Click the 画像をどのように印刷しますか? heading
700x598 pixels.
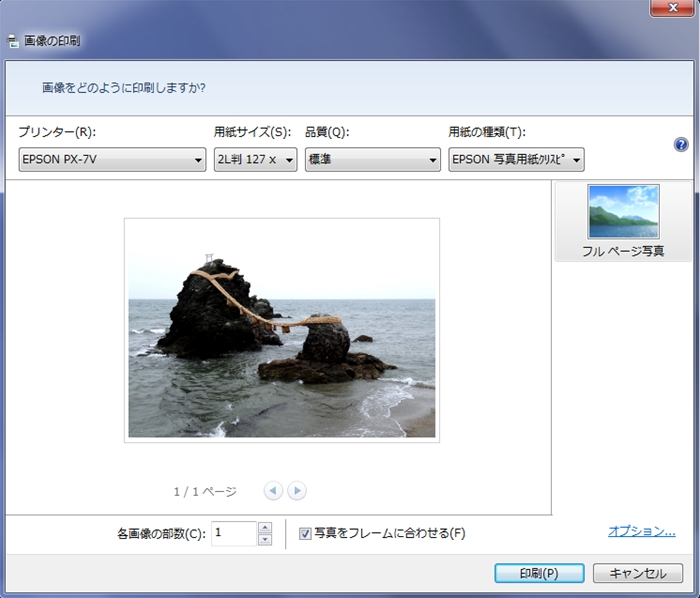pos(124,87)
